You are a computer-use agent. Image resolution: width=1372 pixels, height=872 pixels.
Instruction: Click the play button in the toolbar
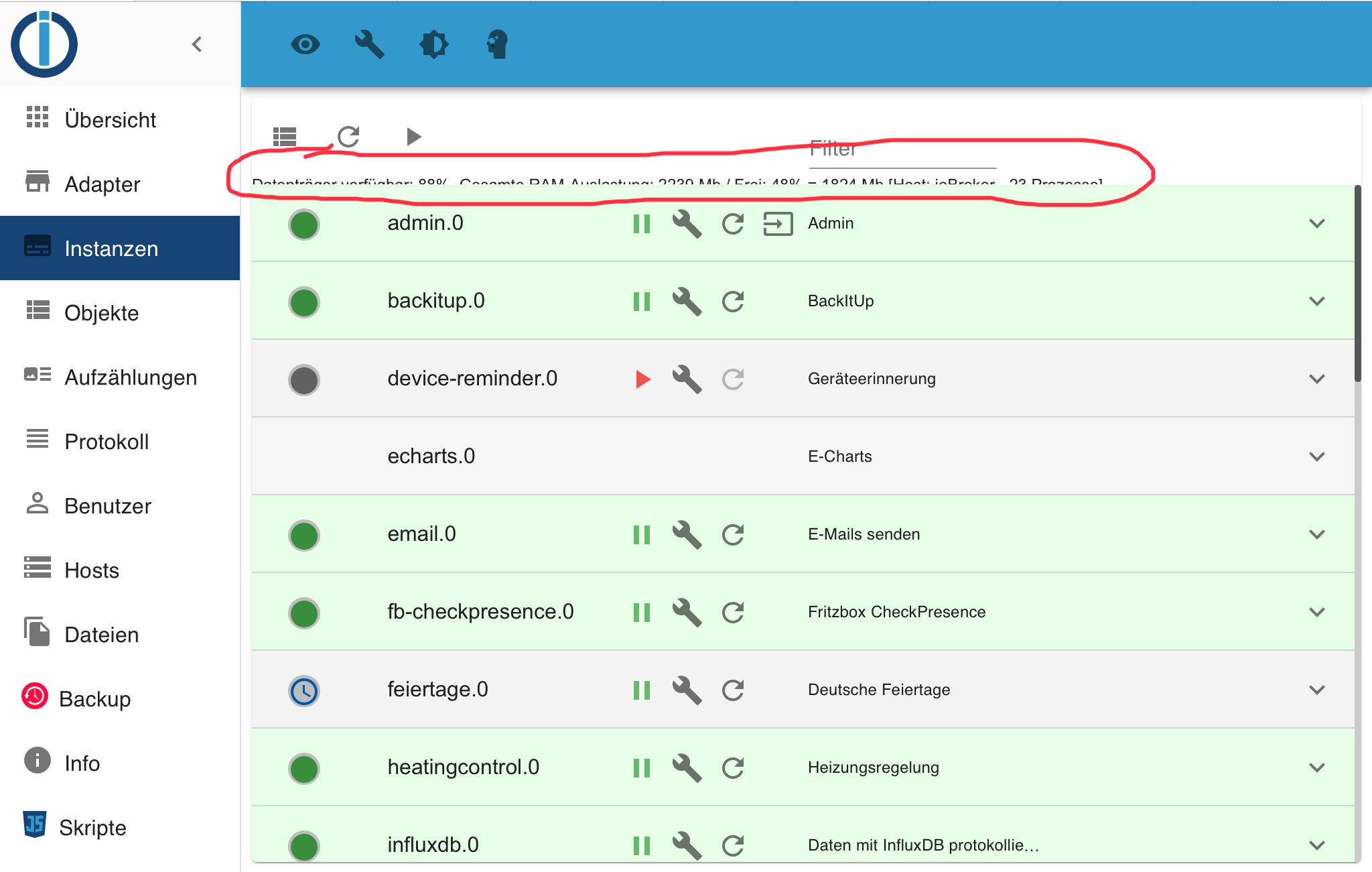click(x=413, y=136)
